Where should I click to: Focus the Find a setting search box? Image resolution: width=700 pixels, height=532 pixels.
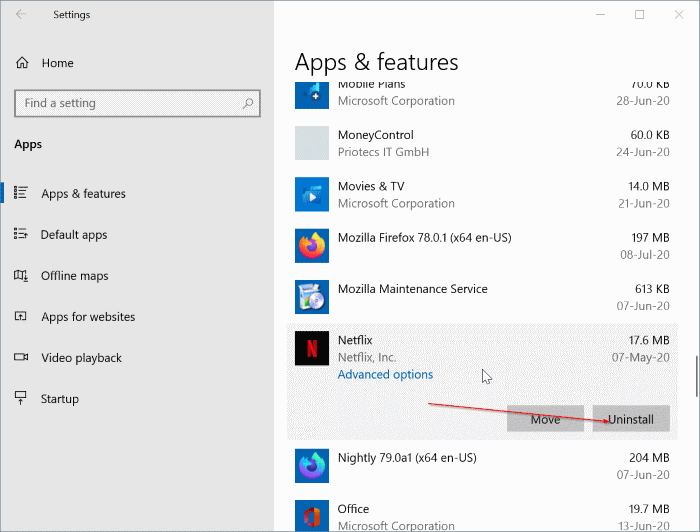[137, 104]
